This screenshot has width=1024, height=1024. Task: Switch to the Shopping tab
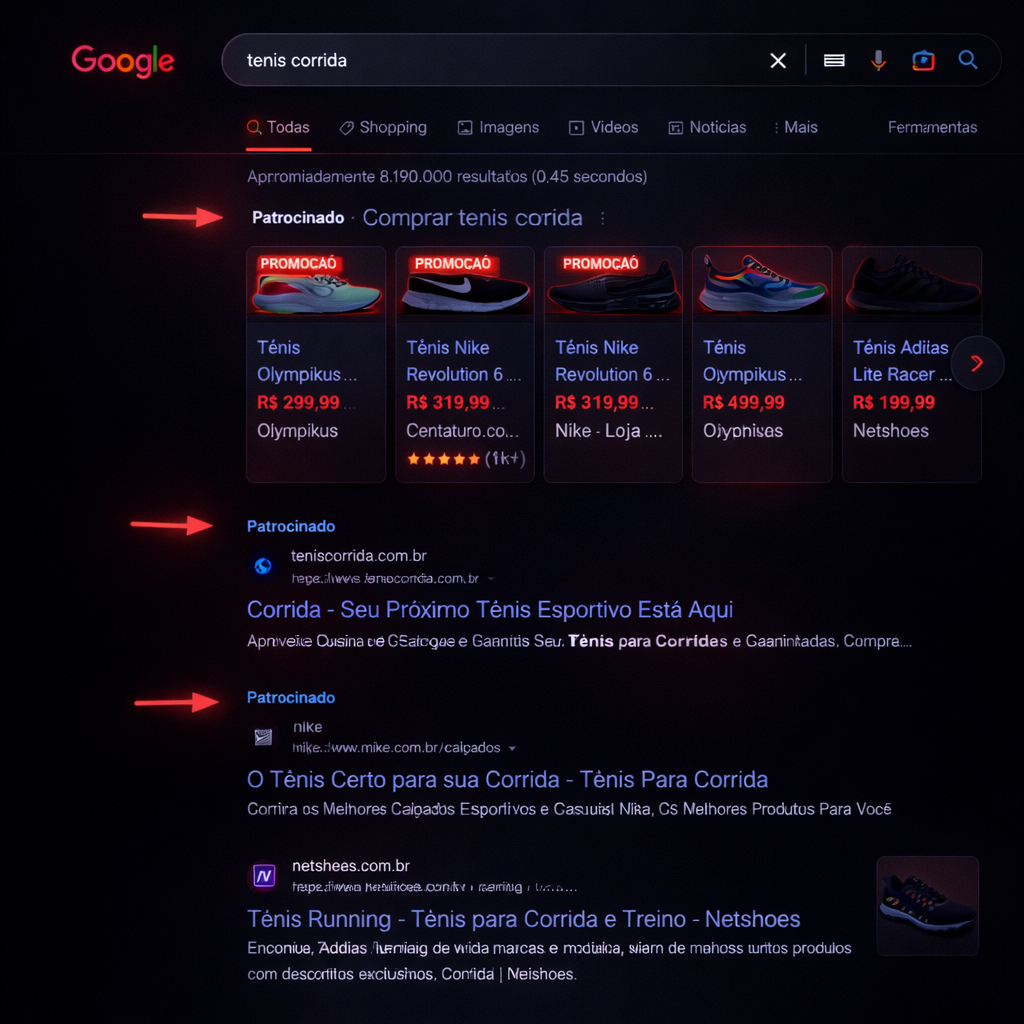(383, 127)
